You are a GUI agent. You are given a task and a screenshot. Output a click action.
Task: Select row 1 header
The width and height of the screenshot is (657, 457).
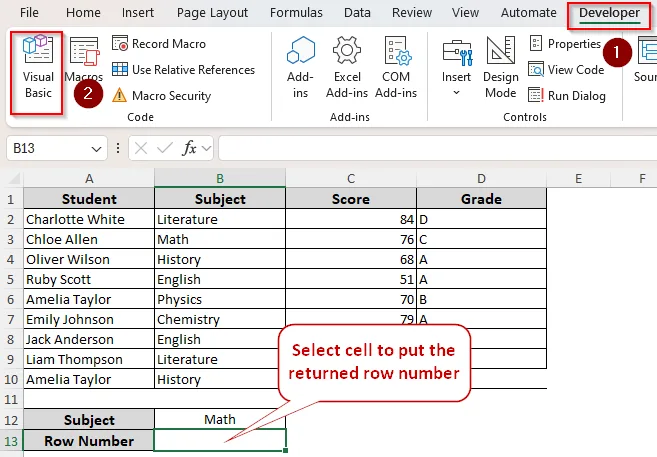point(11,199)
